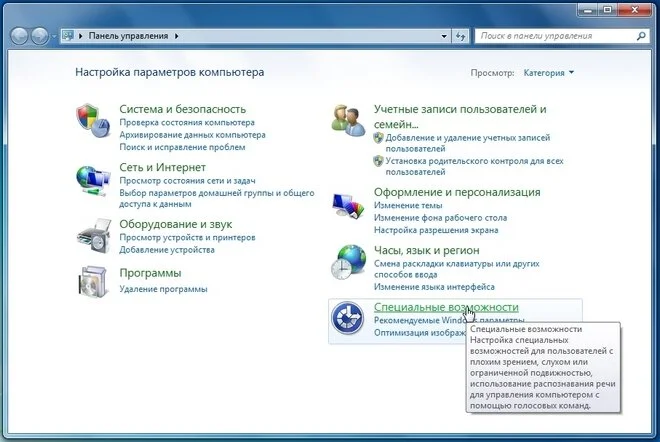Open Оформление и персонализация category
The image size is (660, 442).
457,192
